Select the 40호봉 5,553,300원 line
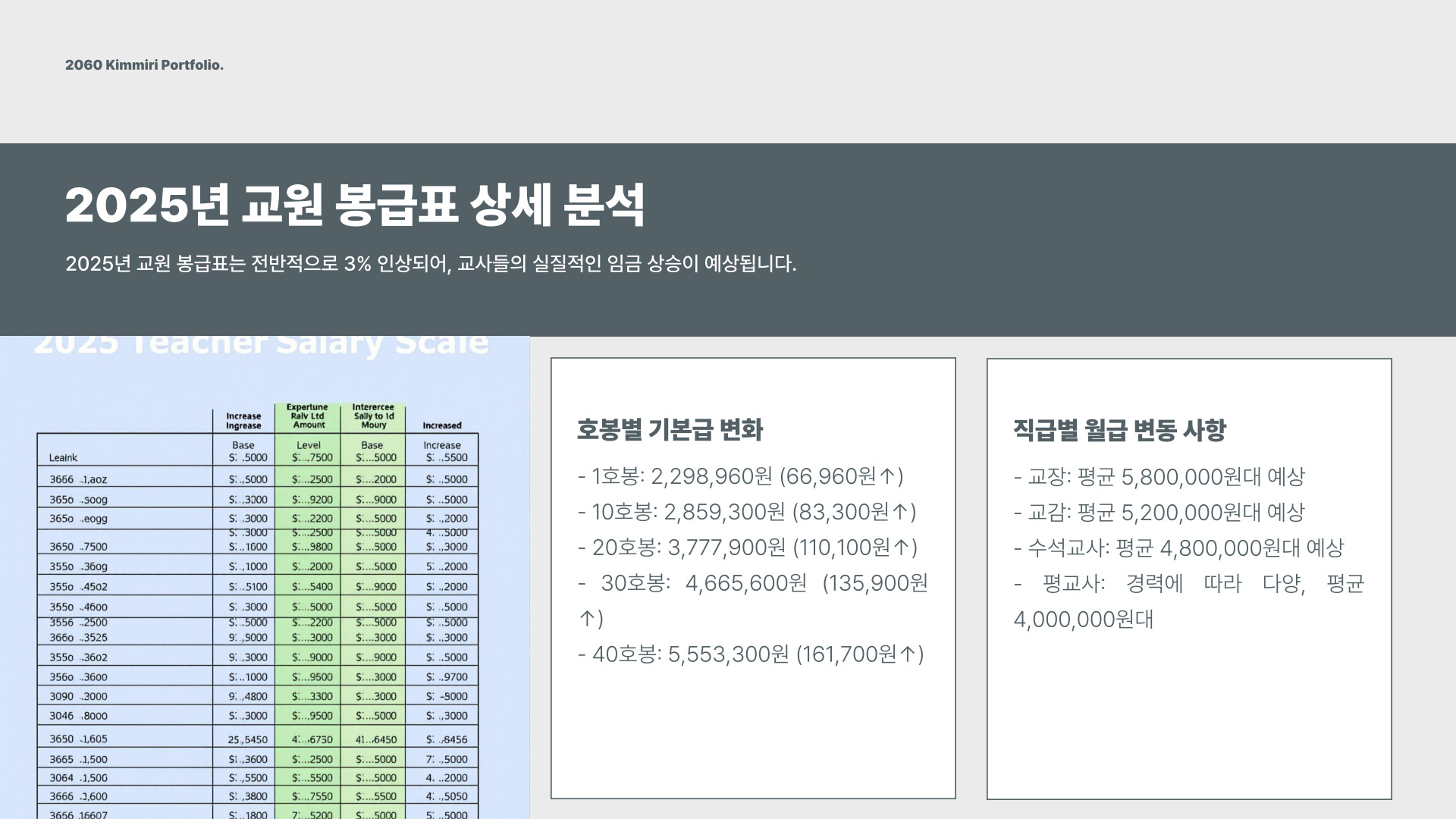Screen dimensions: 1456x819 pos(750,654)
